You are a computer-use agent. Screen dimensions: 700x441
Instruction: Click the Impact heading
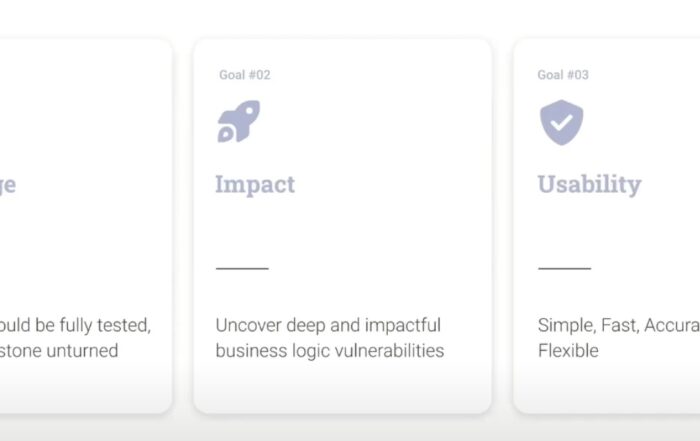255,184
